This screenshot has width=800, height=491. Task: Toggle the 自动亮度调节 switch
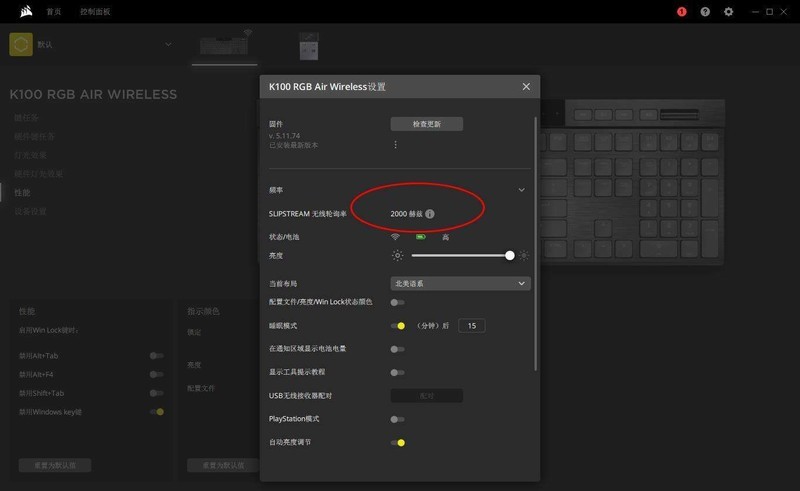click(398, 443)
